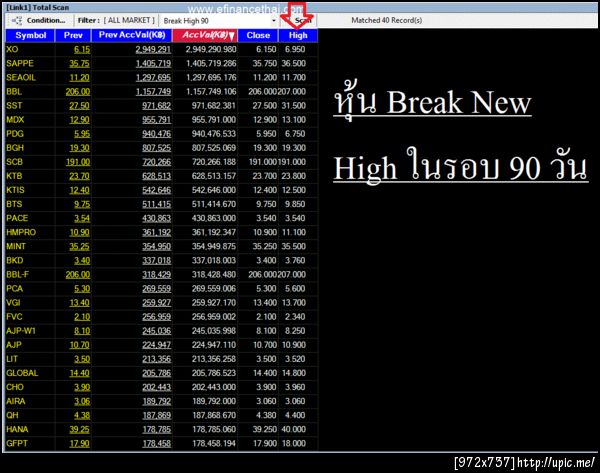The width and height of the screenshot is (600, 473).
Task: Sort by Prev column header
Action: coord(73,36)
